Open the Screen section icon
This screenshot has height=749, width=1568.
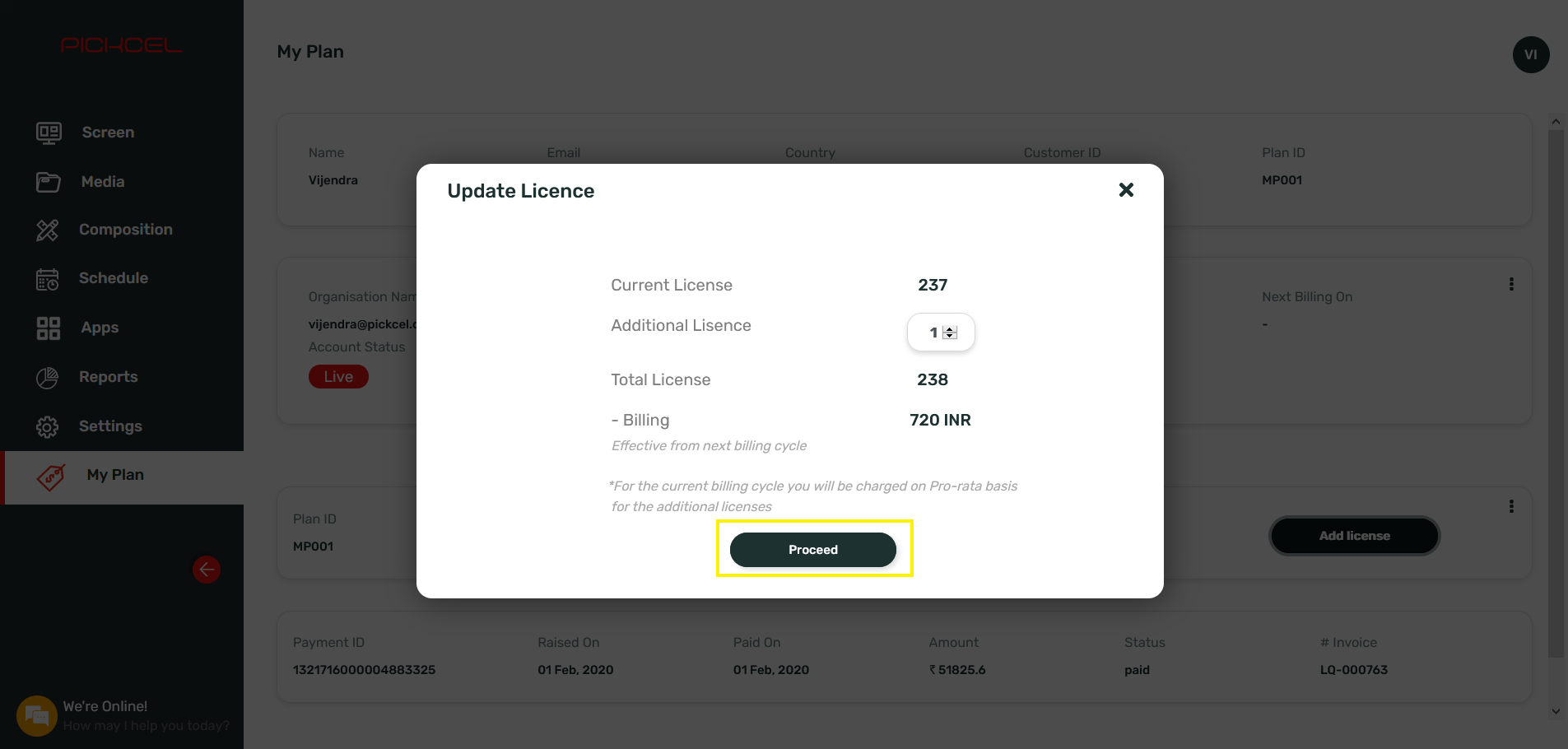[x=49, y=133]
